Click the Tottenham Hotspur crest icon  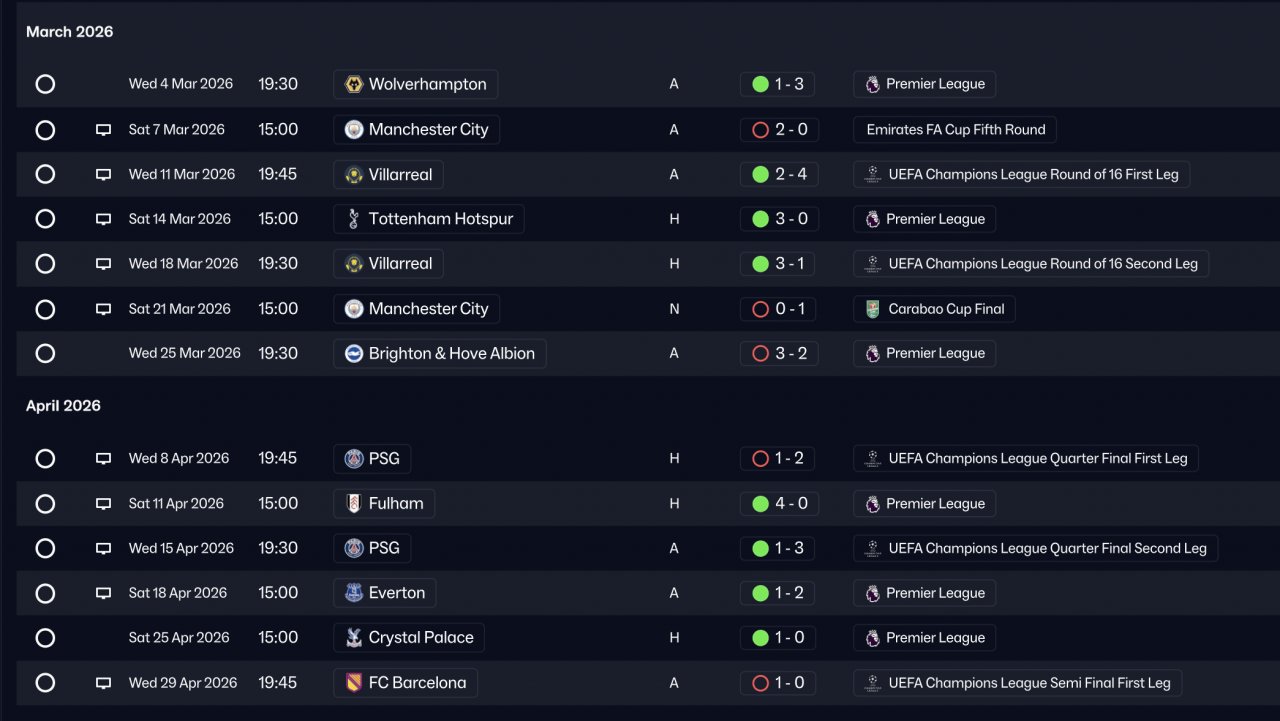click(353, 219)
